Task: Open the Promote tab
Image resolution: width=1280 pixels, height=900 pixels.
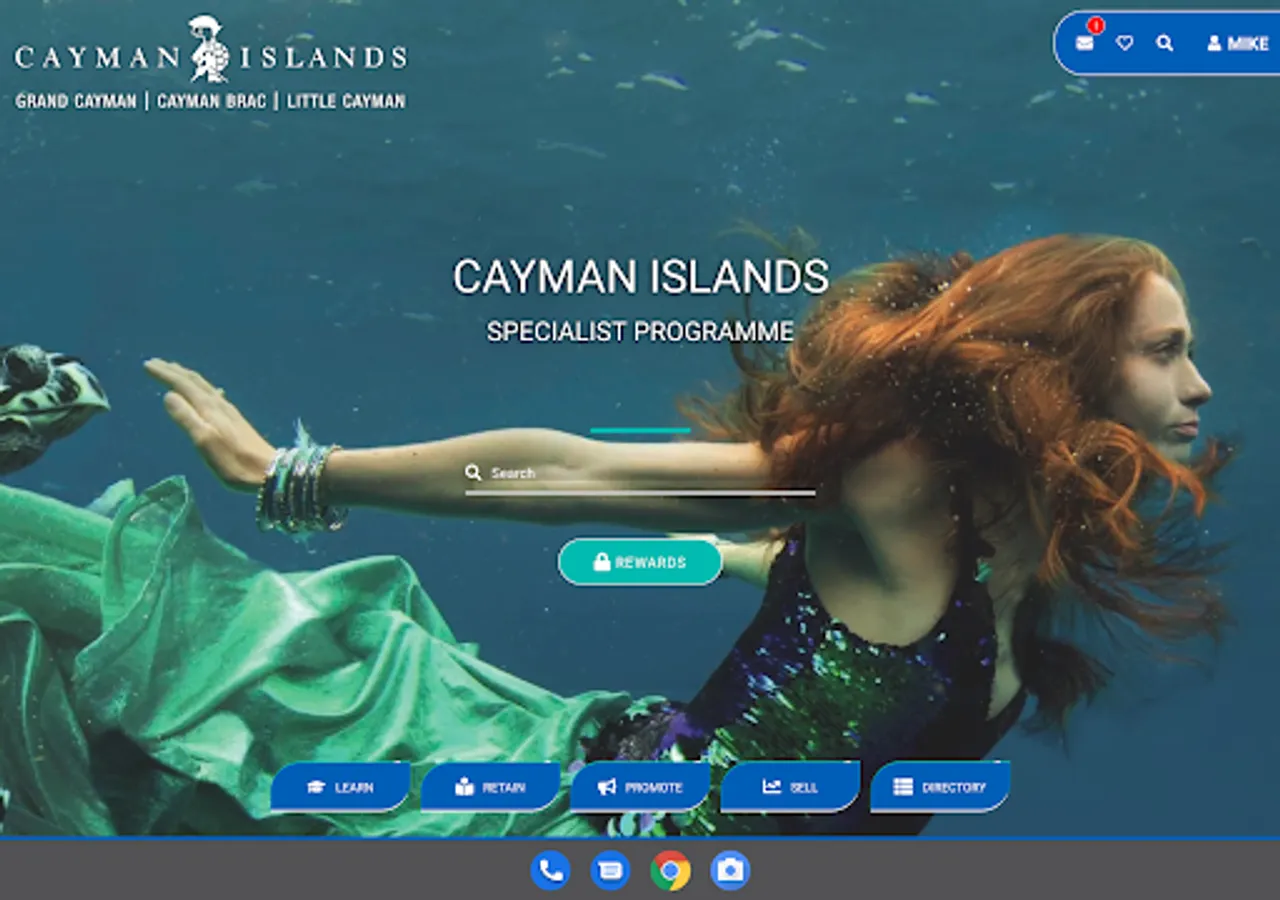Action: click(x=640, y=787)
